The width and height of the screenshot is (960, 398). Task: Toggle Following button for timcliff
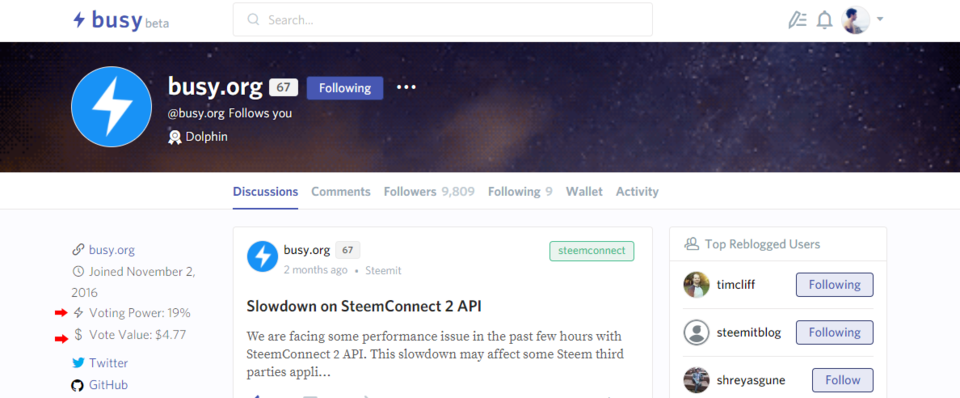pos(834,285)
